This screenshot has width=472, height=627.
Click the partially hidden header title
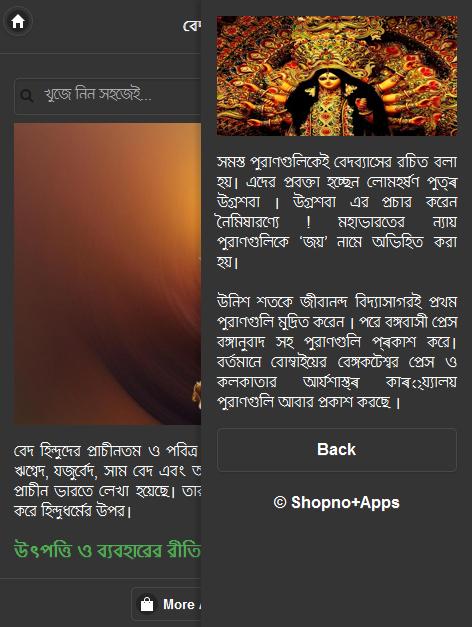[192, 26]
